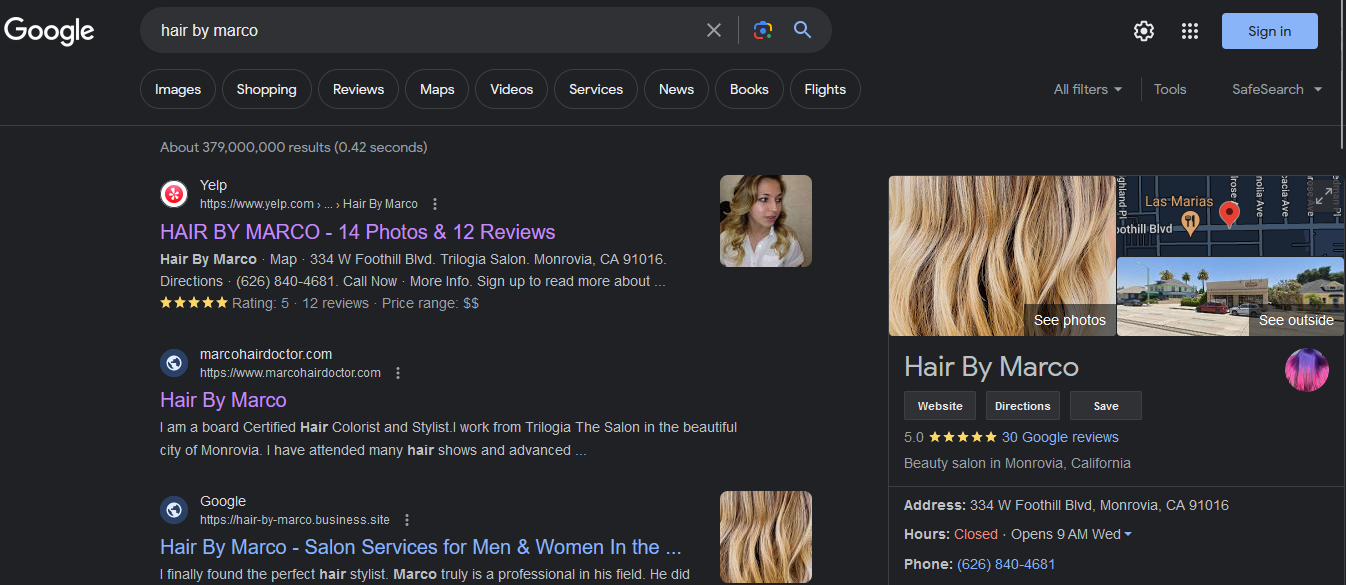This screenshot has height=585, width=1346.
Task: Switch to the Images search tab
Action: click(177, 89)
